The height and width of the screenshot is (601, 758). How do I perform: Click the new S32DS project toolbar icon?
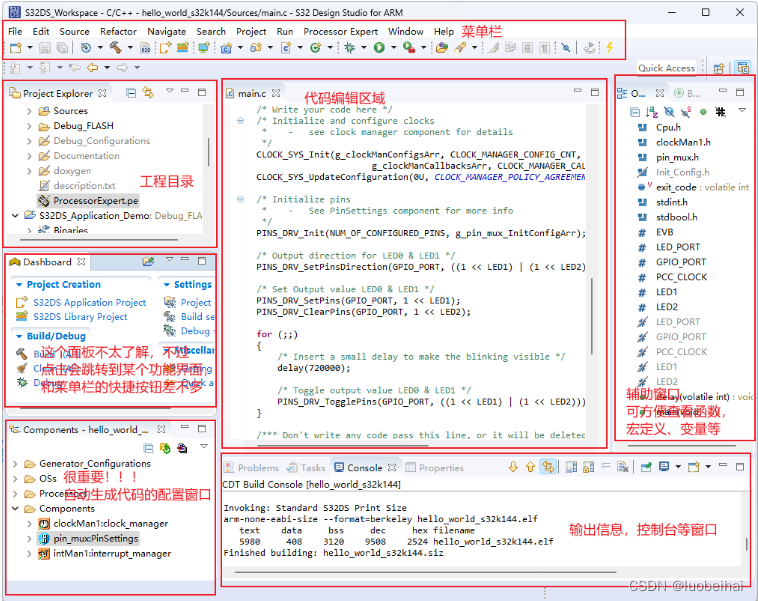point(165,47)
